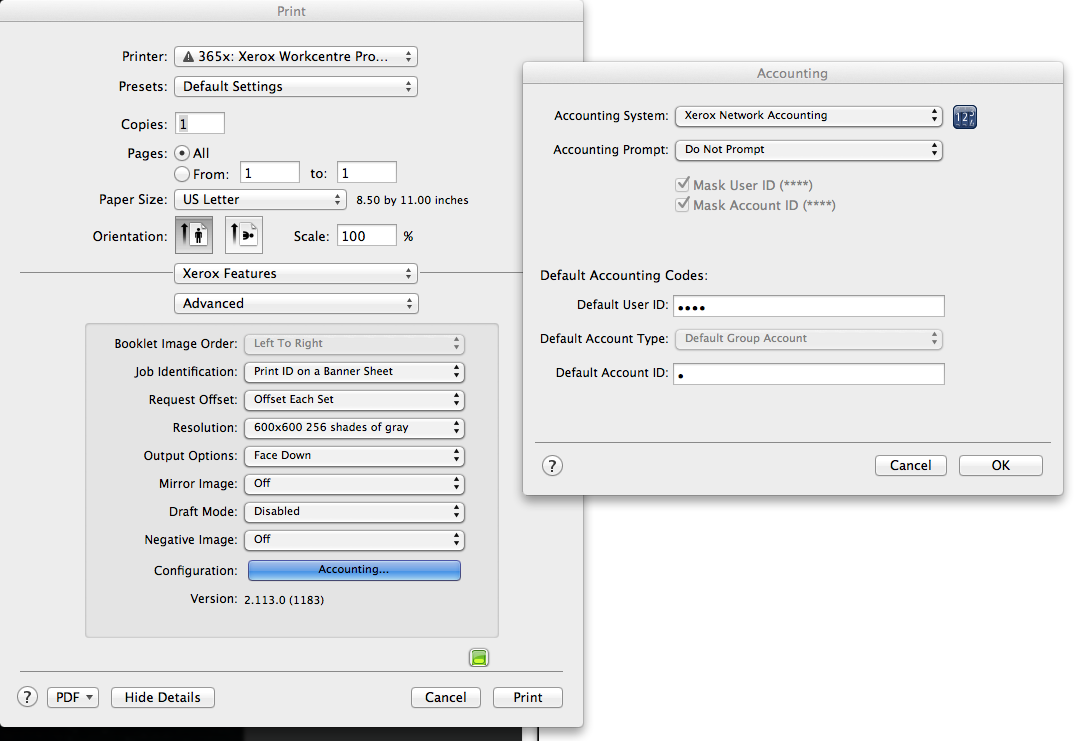The image size is (1078, 741).
Task: Click the Print button
Action: click(x=527, y=697)
